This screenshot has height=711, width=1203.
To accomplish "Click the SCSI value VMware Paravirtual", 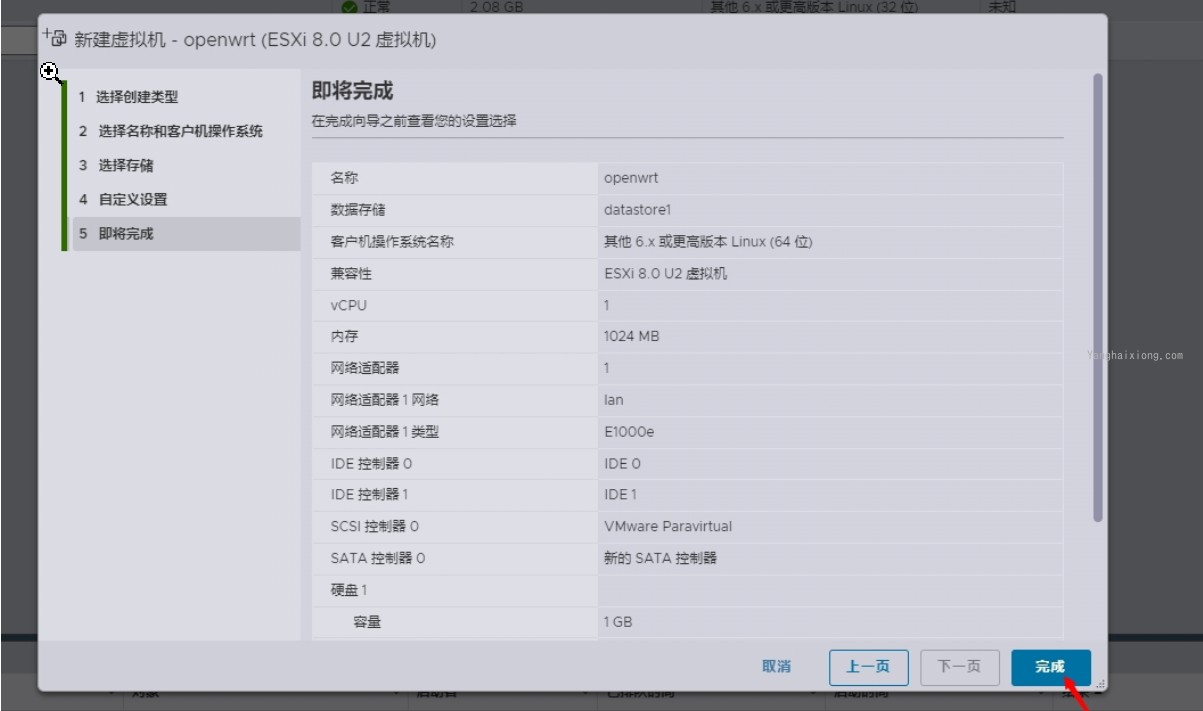I will [x=668, y=527].
